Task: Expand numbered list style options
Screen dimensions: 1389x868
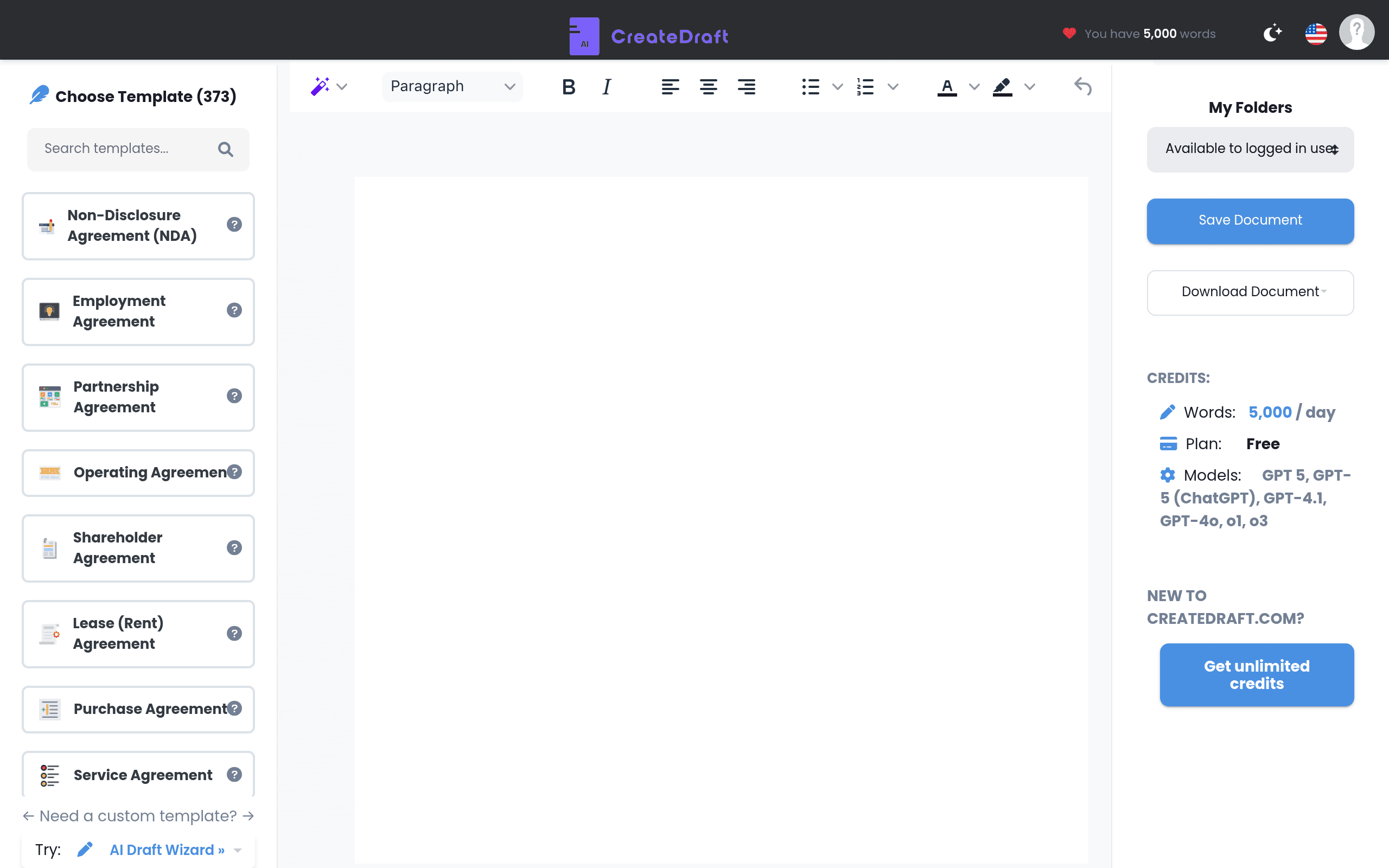Action: tap(893, 87)
